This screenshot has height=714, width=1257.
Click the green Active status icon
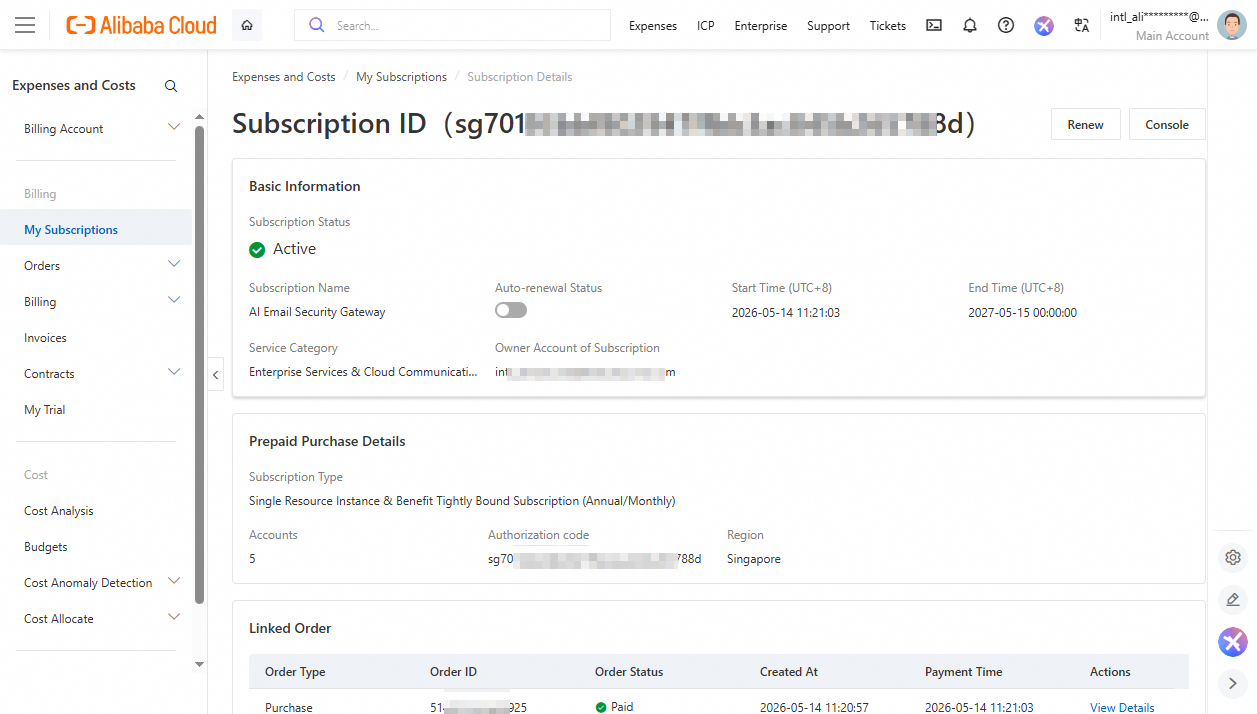click(x=257, y=250)
